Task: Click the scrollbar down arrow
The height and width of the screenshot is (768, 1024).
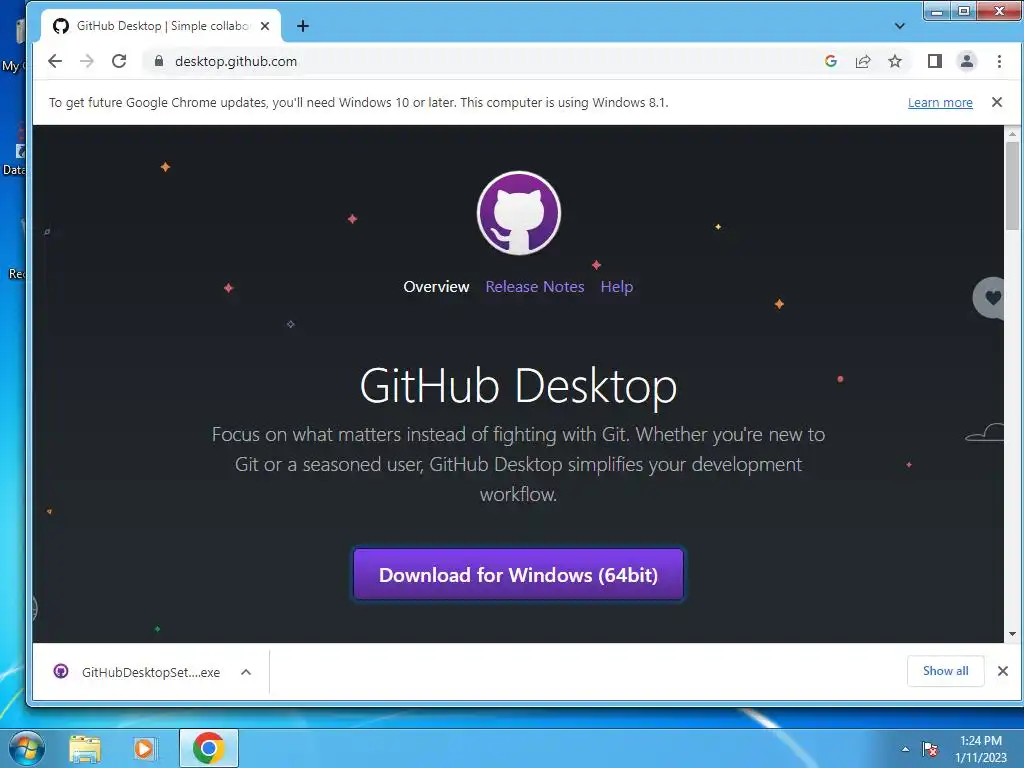Action: click(1012, 633)
